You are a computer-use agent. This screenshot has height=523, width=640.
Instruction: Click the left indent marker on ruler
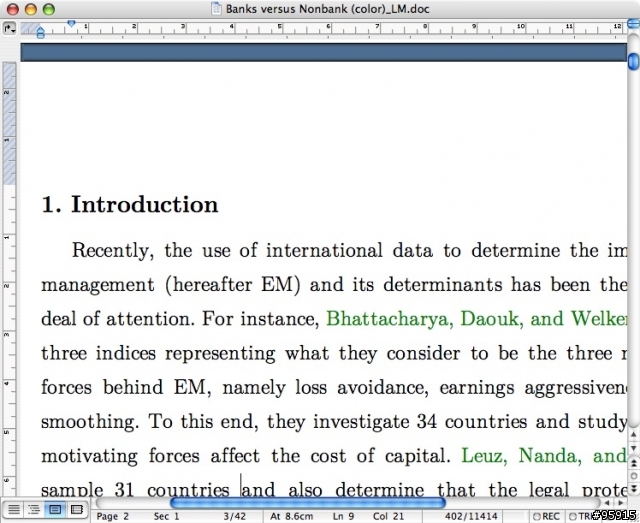(x=40, y=32)
